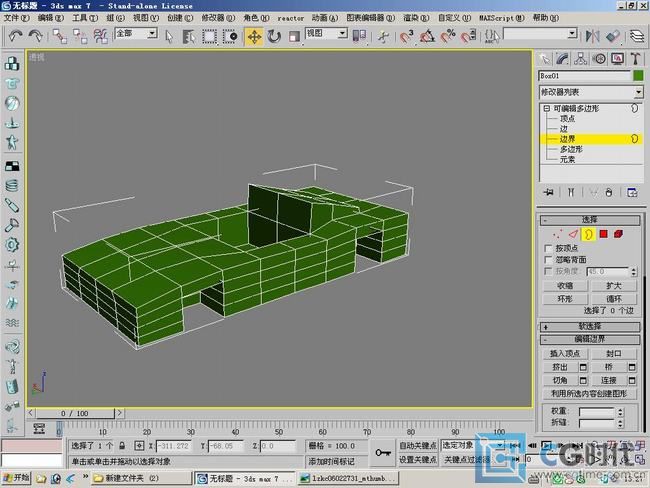Activate the Select and Move tool
The width and height of the screenshot is (650, 488).
pos(254,36)
